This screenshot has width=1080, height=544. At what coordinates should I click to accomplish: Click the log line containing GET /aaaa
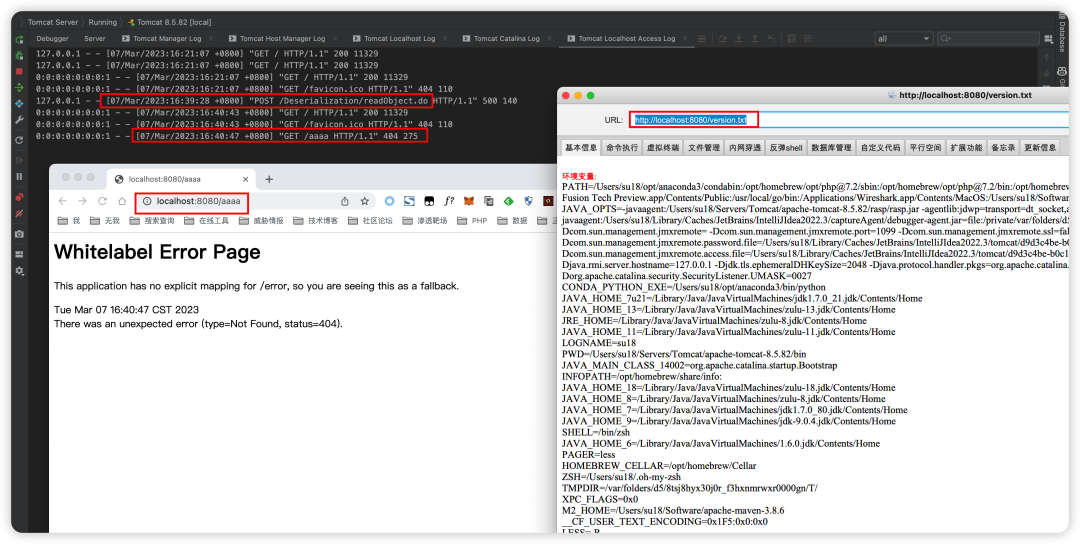[x=227, y=136]
